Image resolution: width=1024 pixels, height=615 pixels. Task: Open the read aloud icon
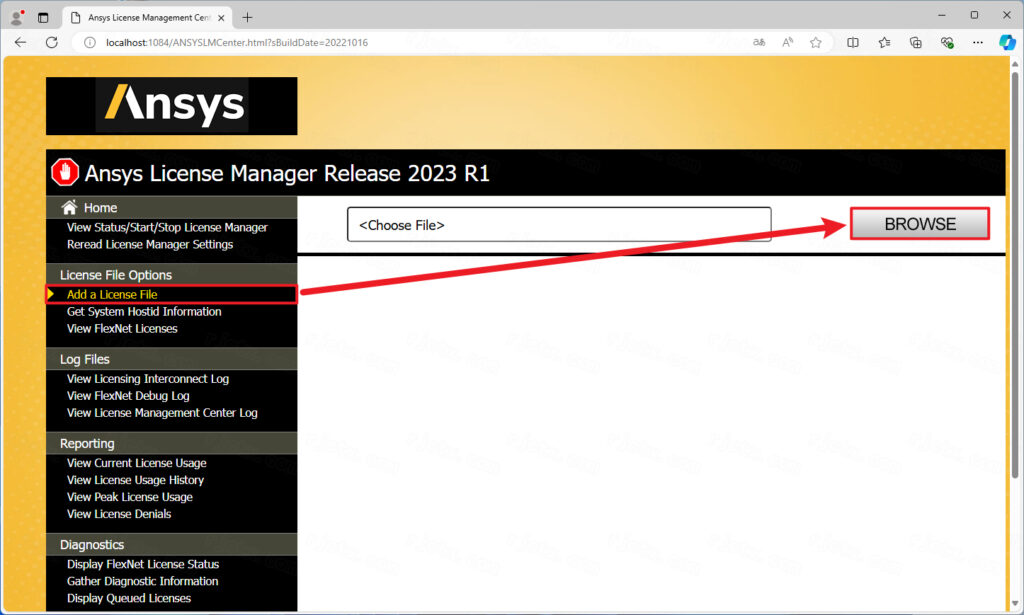tap(788, 42)
